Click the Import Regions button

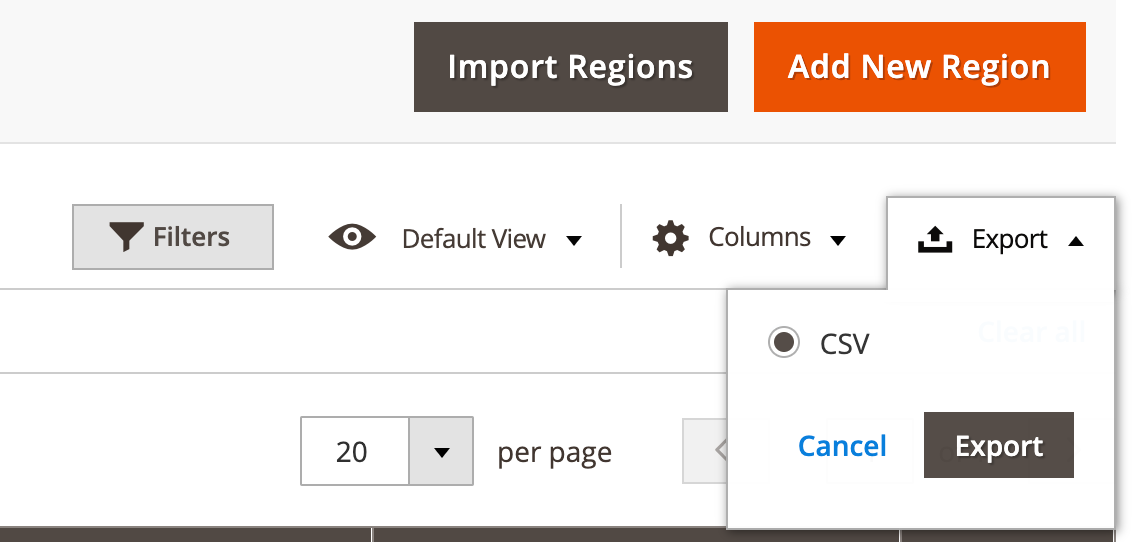point(570,67)
